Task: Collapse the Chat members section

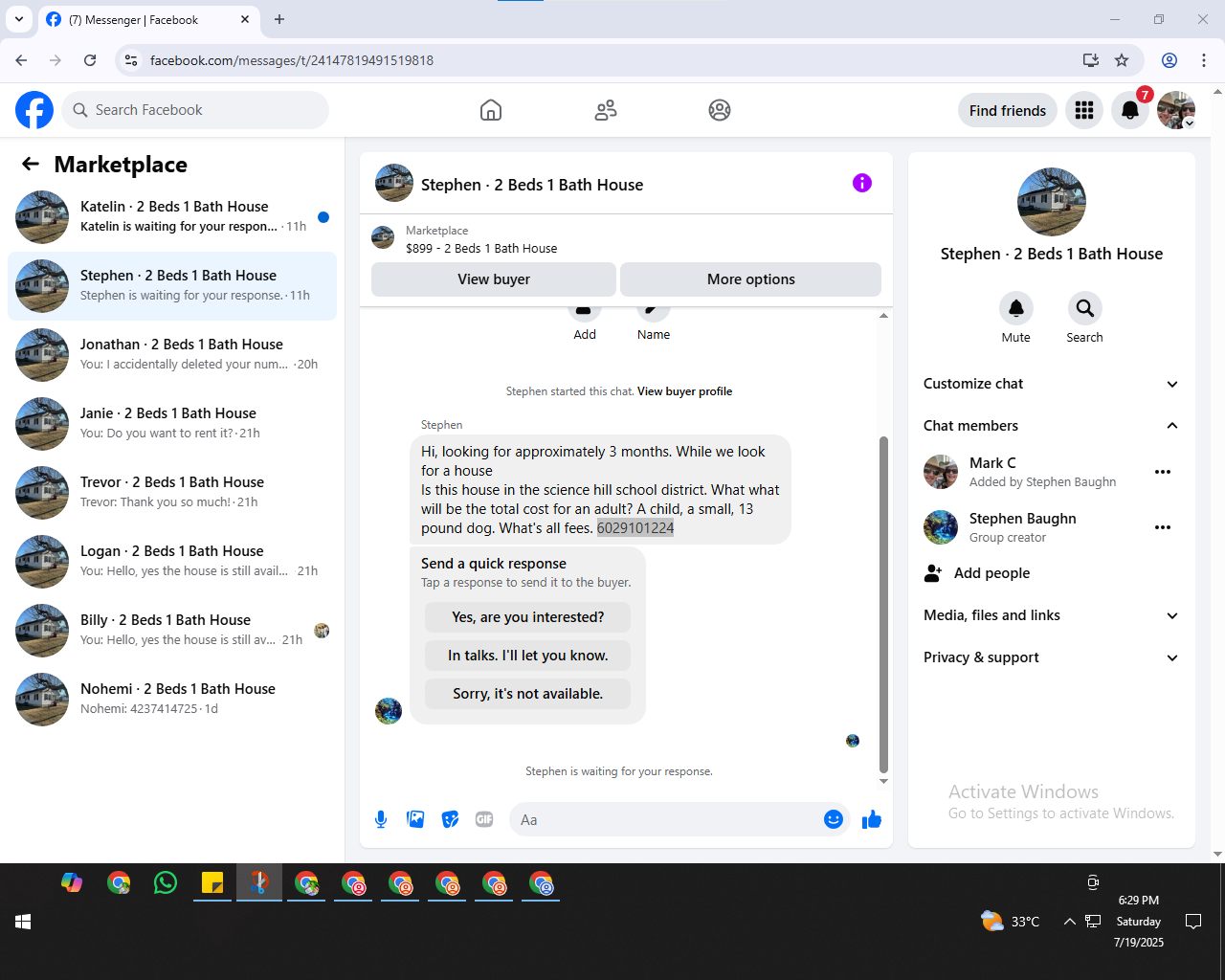Action: pyautogui.click(x=1051, y=426)
